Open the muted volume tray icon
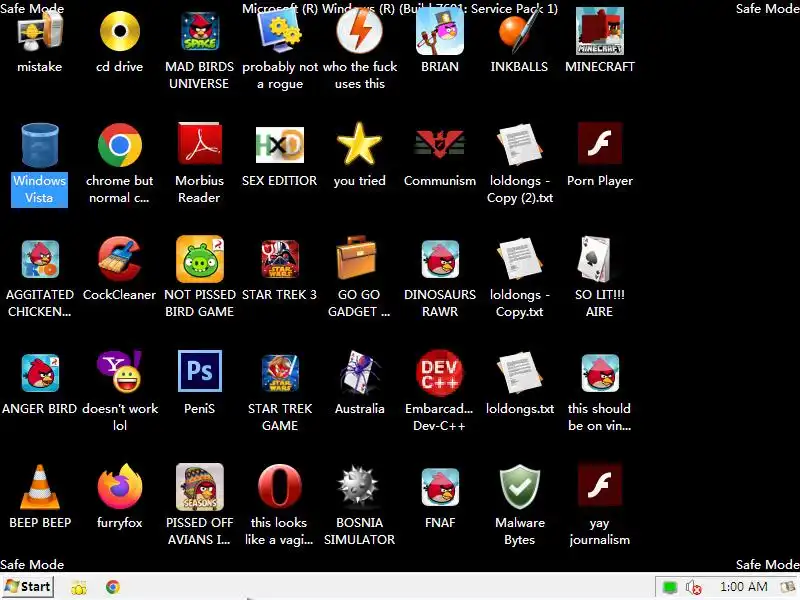Image resolution: width=800 pixels, height=600 pixels. pyautogui.click(x=694, y=588)
